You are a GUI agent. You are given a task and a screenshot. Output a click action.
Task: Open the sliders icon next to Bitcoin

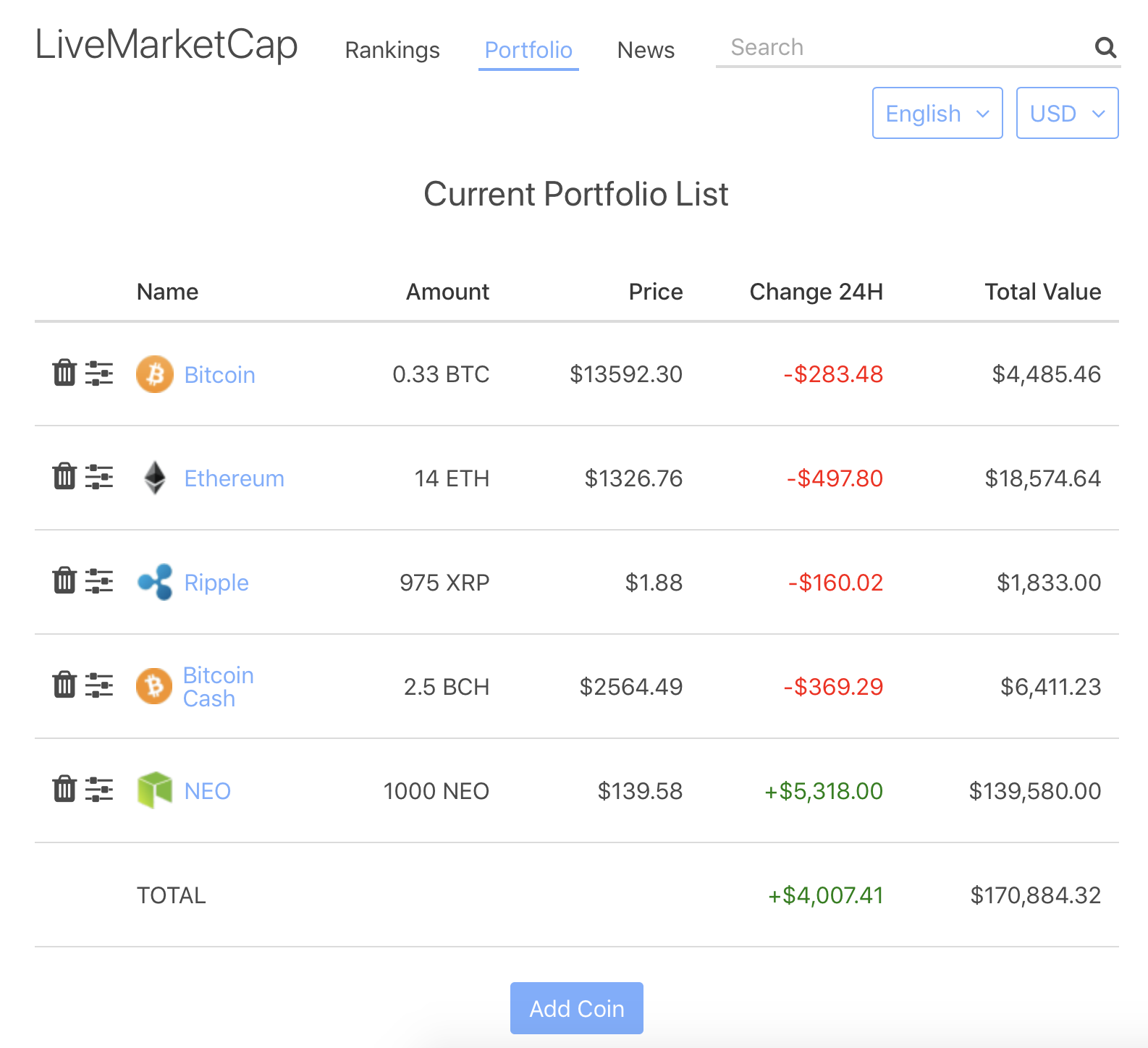click(x=99, y=373)
